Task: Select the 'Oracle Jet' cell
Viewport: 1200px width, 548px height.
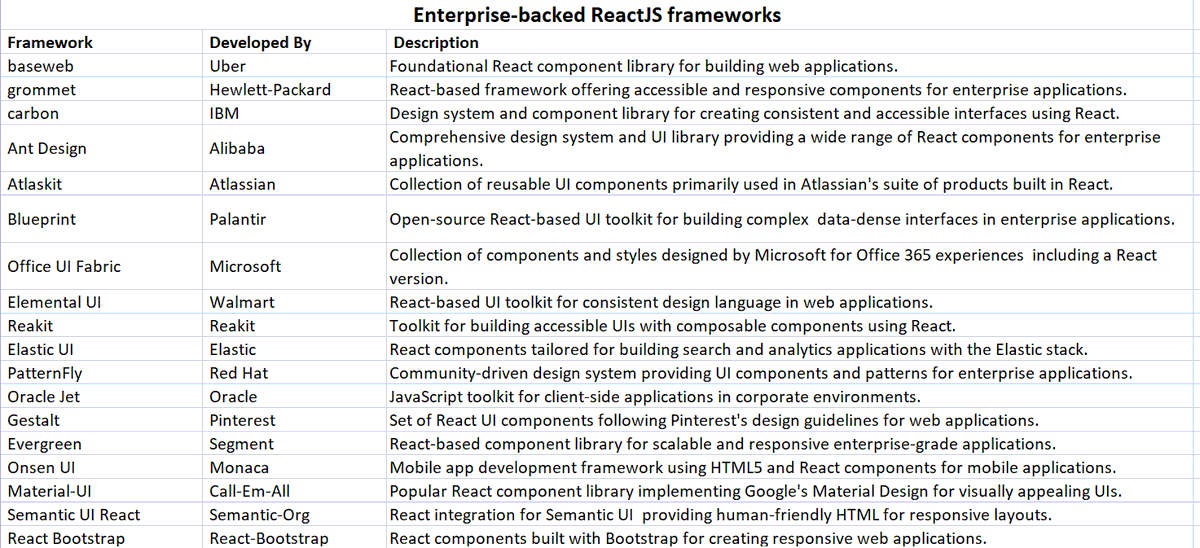Action: [x=102, y=396]
